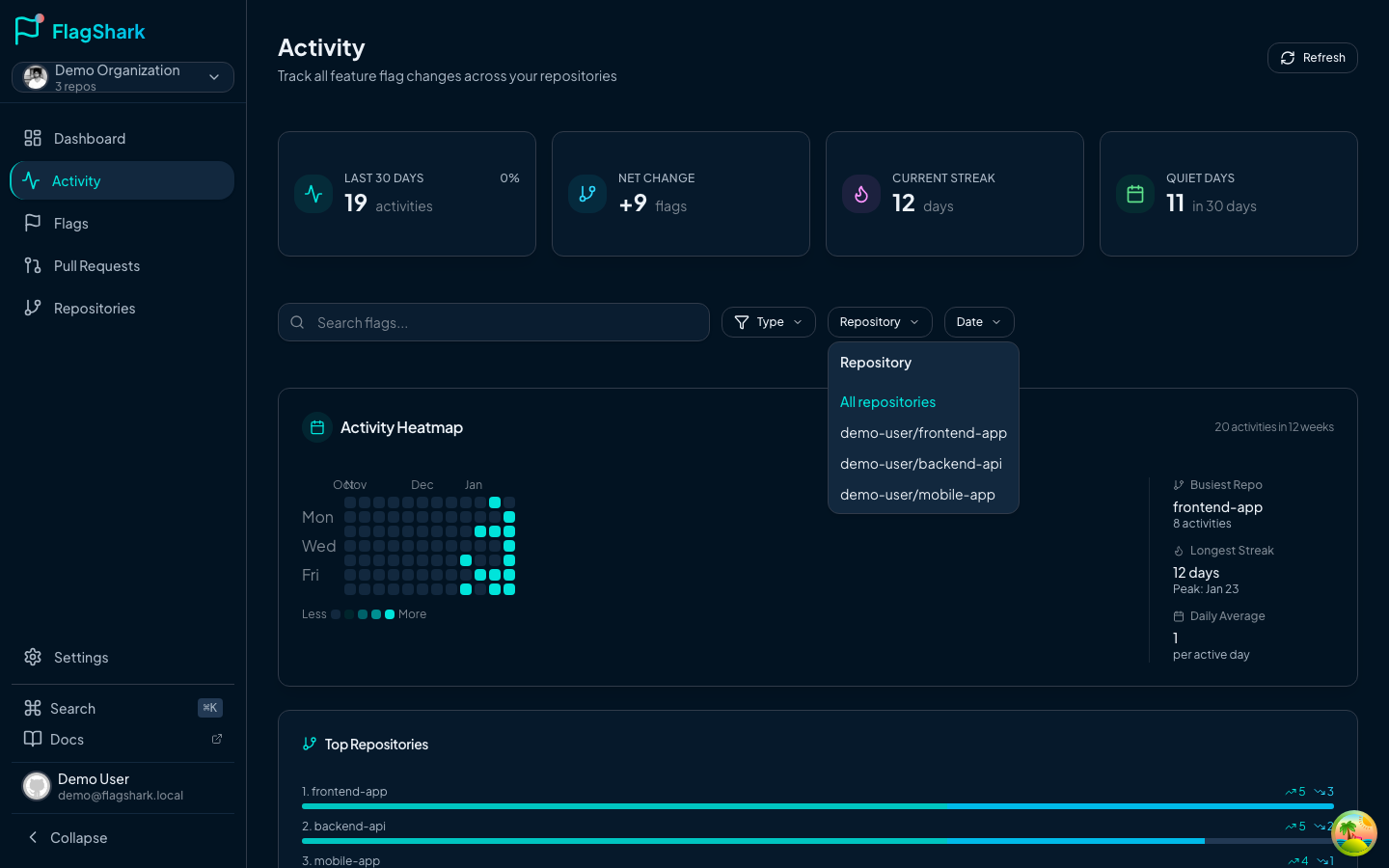The image size is (1389, 868).
Task: Go to Flags in sidebar
Action: pyautogui.click(x=70, y=224)
